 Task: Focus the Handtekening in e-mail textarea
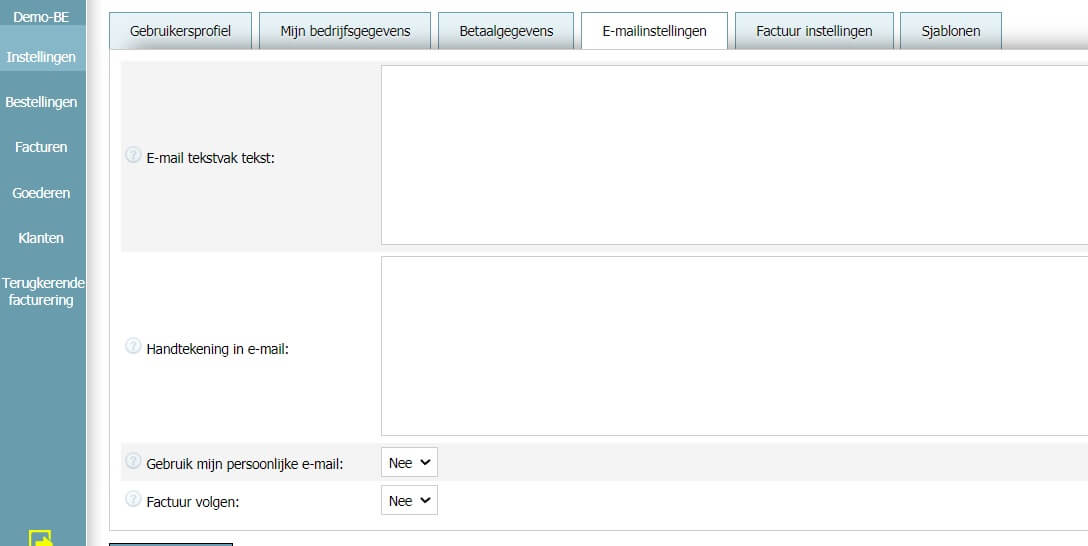pyautogui.click(x=734, y=346)
